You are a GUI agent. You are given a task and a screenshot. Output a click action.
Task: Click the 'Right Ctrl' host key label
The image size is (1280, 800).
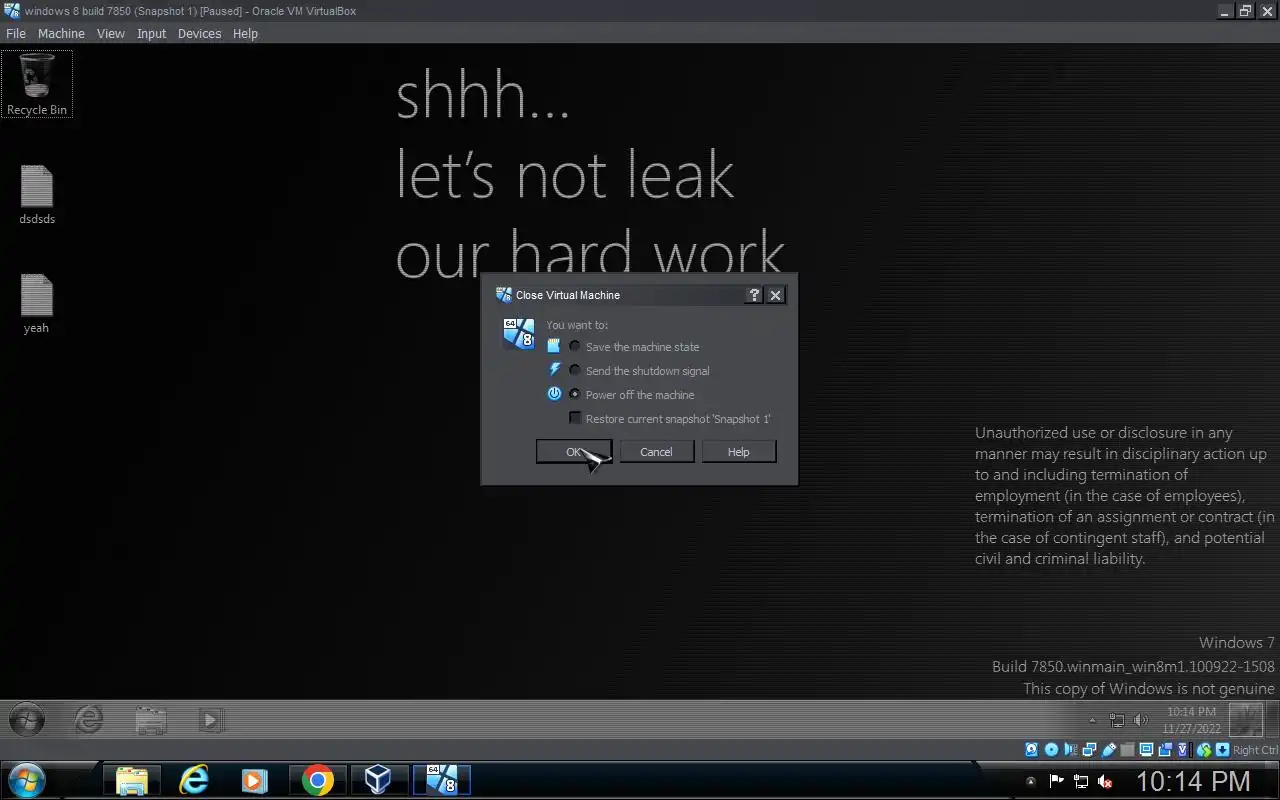[1255, 750]
